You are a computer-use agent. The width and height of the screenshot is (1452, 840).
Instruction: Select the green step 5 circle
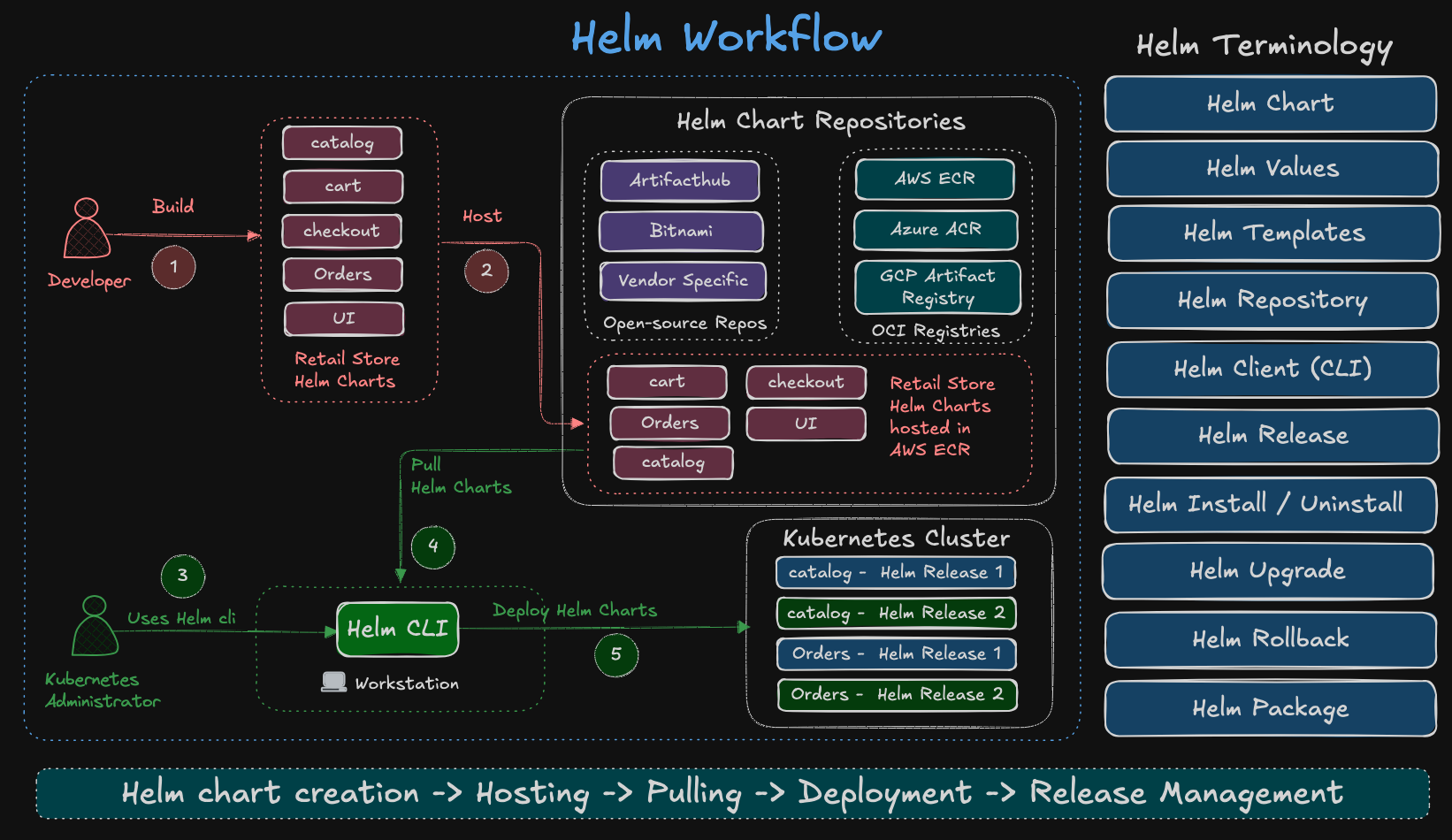(x=616, y=655)
